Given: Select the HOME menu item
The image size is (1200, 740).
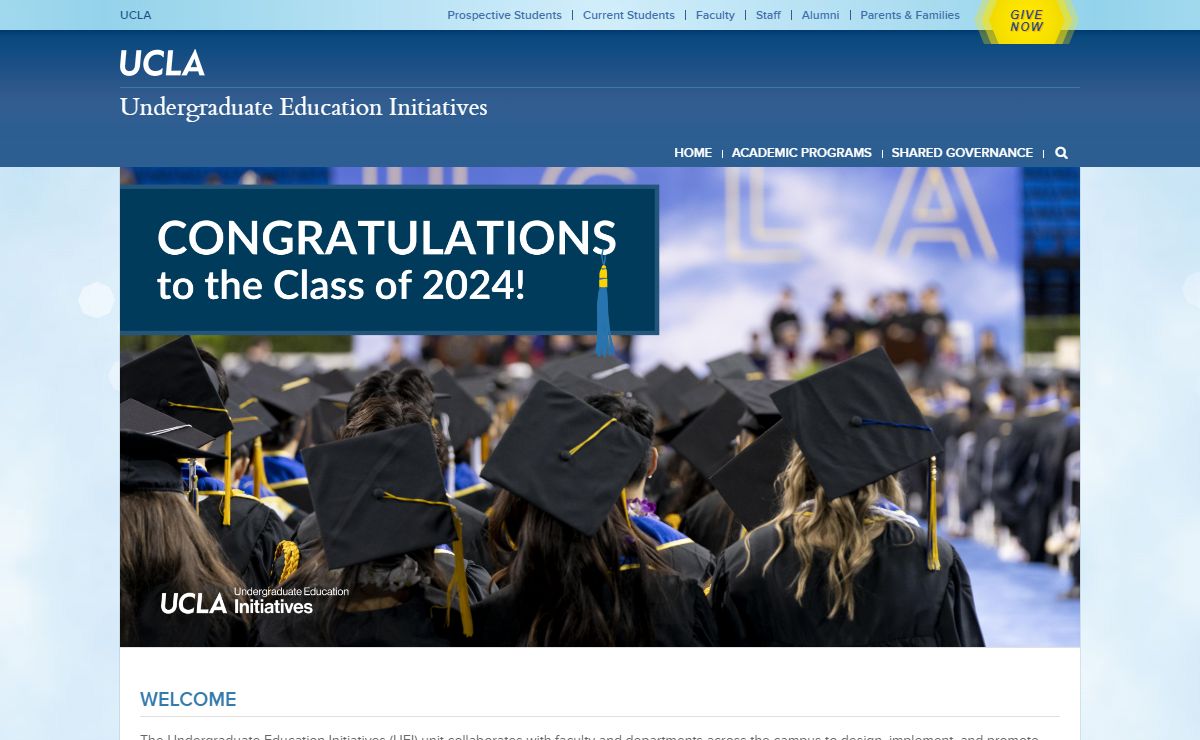Looking at the screenshot, I should pyautogui.click(x=693, y=153).
